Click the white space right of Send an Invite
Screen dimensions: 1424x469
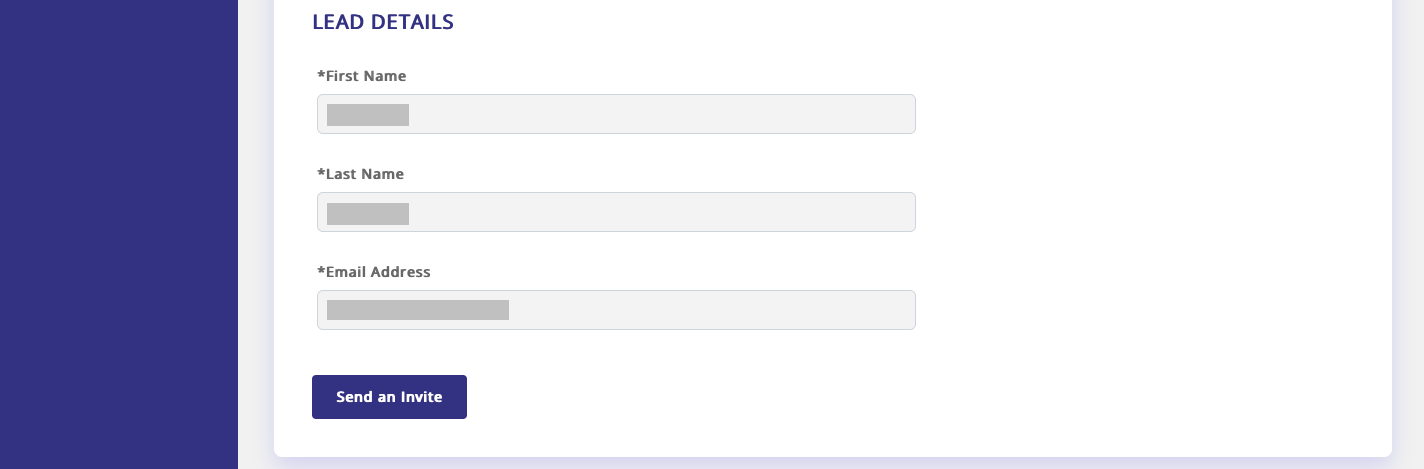point(700,397)
